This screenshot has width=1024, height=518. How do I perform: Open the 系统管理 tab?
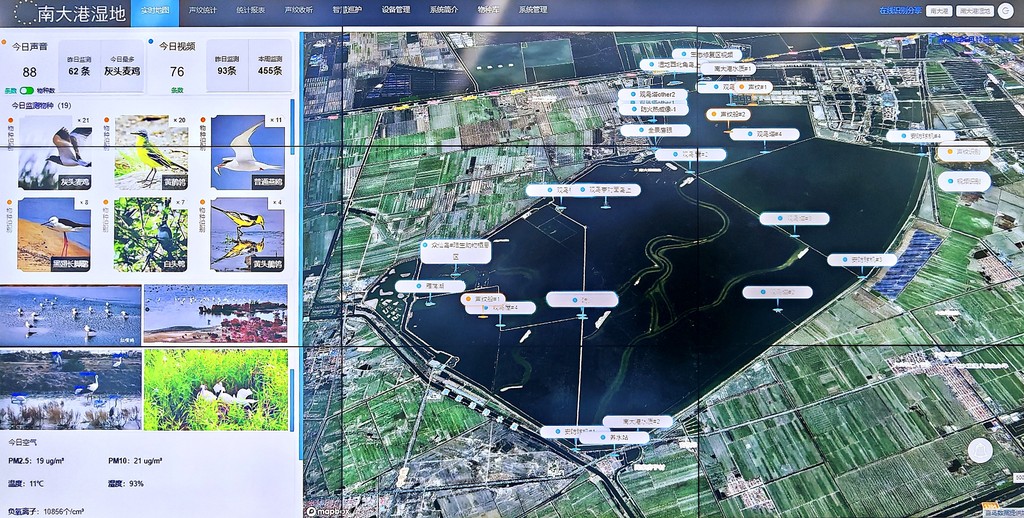click(533, 10)
